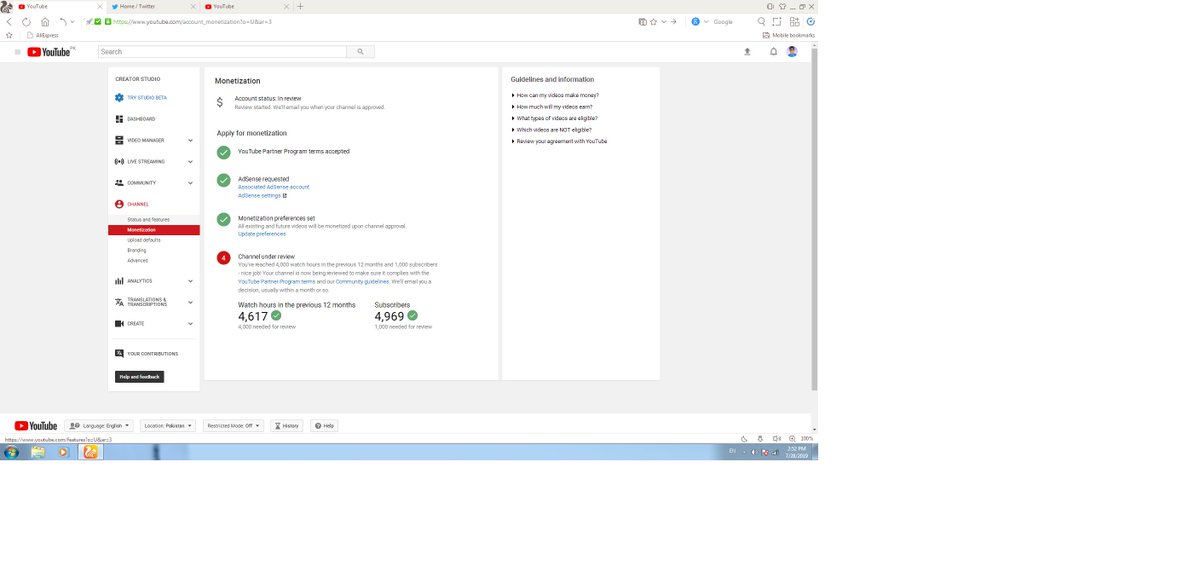Show notifications via the bell icon
Image resolution: width=1200 pixels, height=566 pixels.
[773, 52]
